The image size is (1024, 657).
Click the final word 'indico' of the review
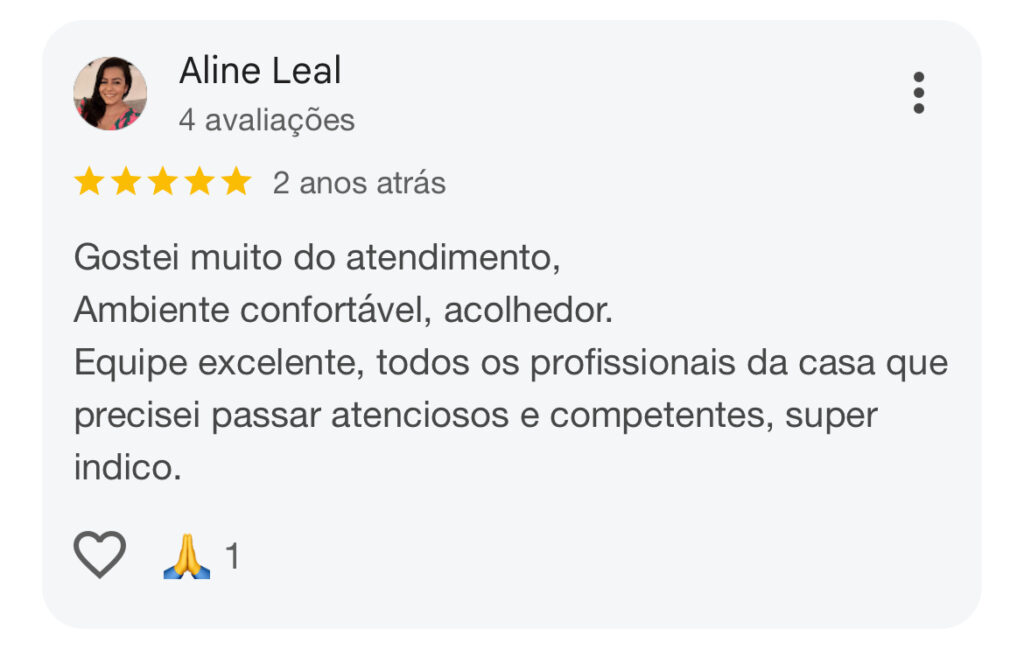click(124, 467)
